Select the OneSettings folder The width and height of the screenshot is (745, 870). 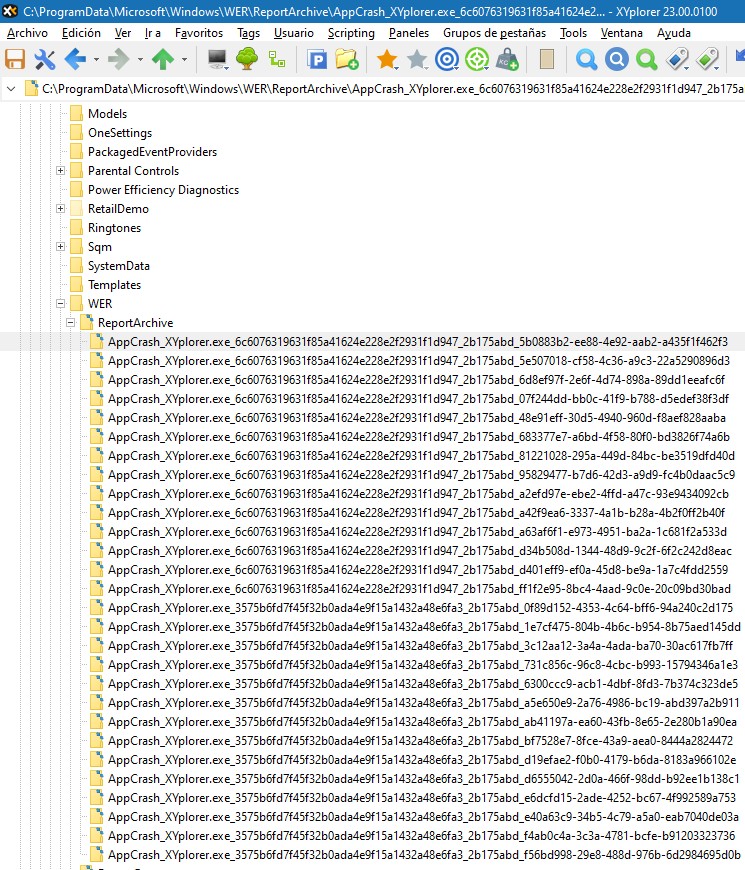(x=120, y=133)
